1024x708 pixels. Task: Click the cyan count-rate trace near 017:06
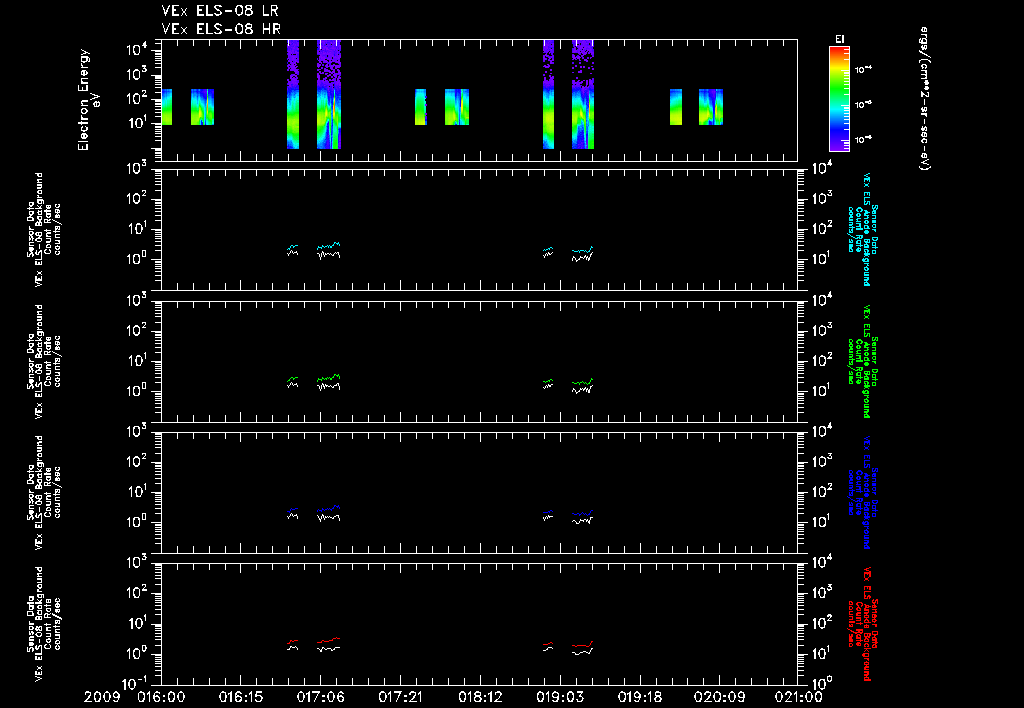(328, 246)
